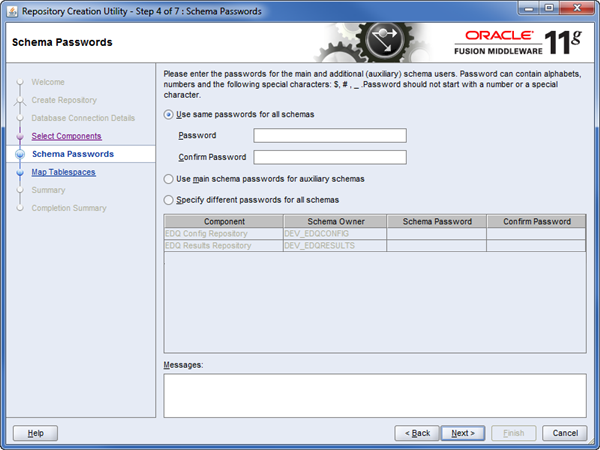Click the Schema Password column header
600x450 pixels.
[x=437, y=221]
